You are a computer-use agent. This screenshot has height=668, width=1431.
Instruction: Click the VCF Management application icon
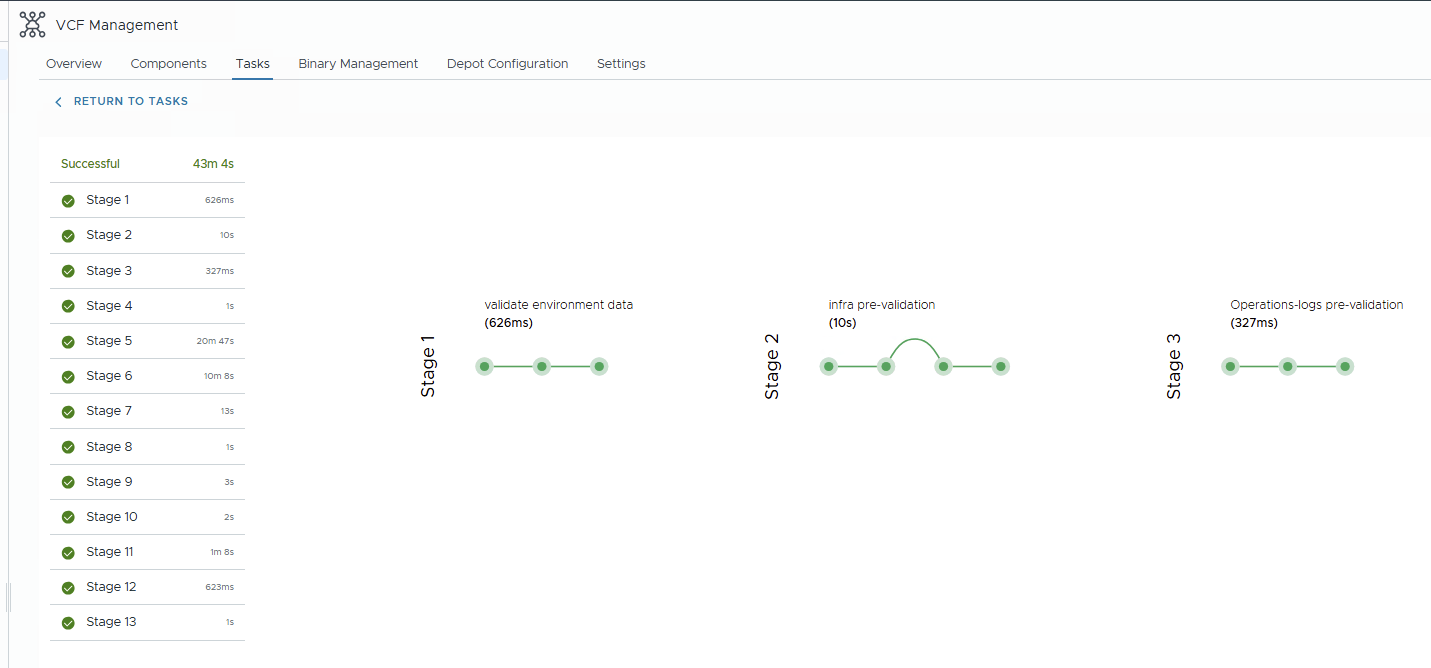click(x=32, y=23)
